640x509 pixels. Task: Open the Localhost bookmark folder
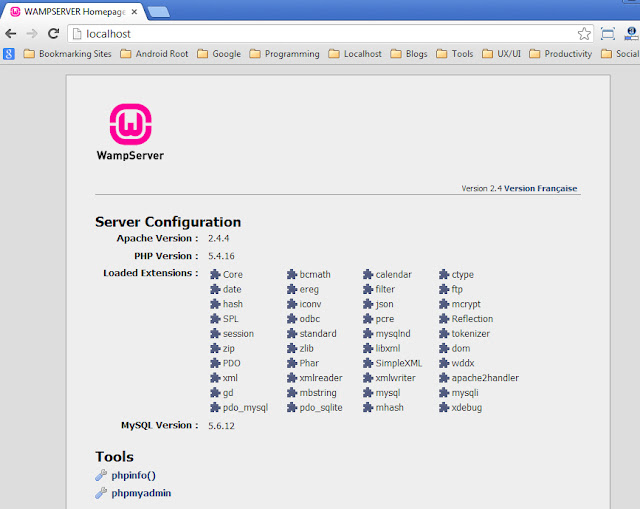(355, 54)
